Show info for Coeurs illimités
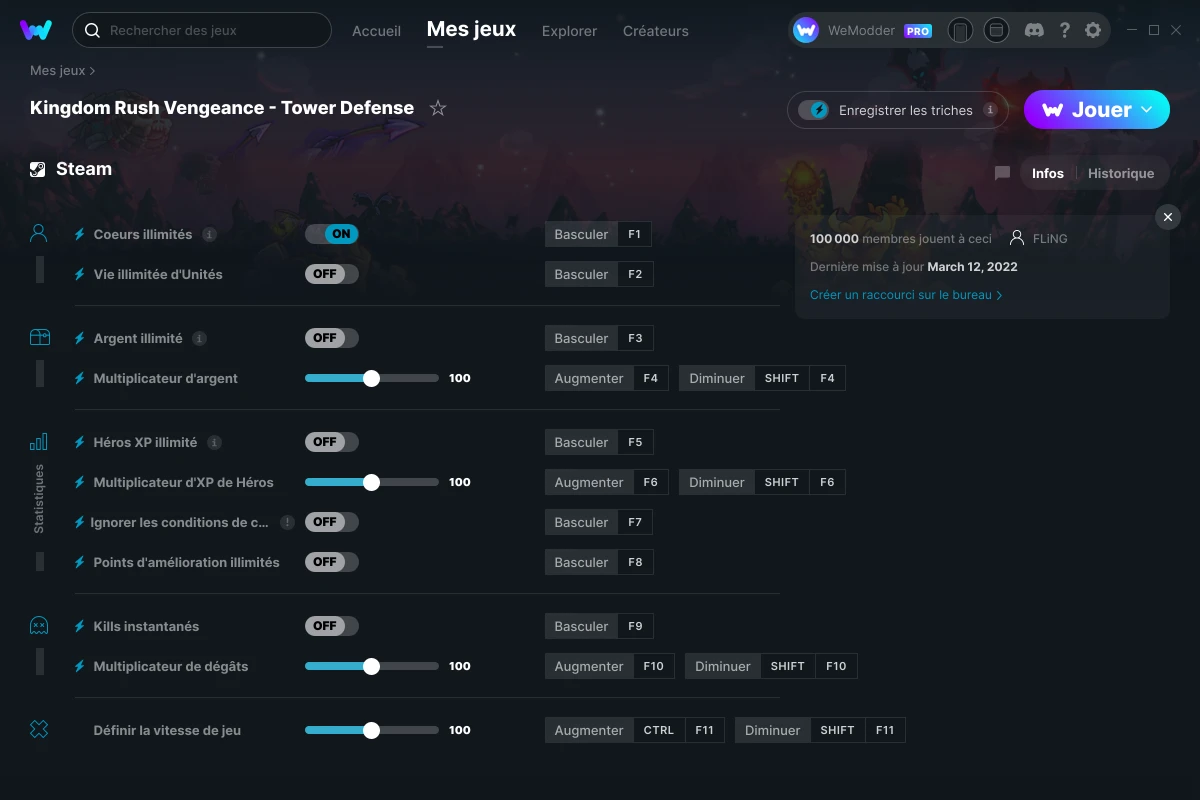This screenshot has height=800, width=1200. tap(209, 234)
